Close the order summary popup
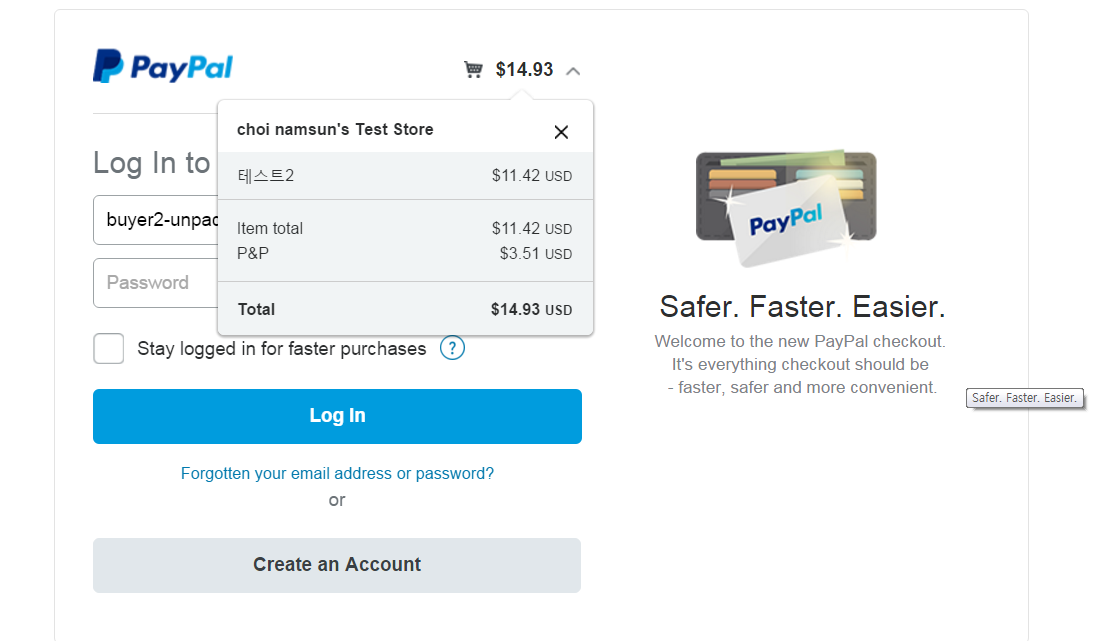 (561, 132)
